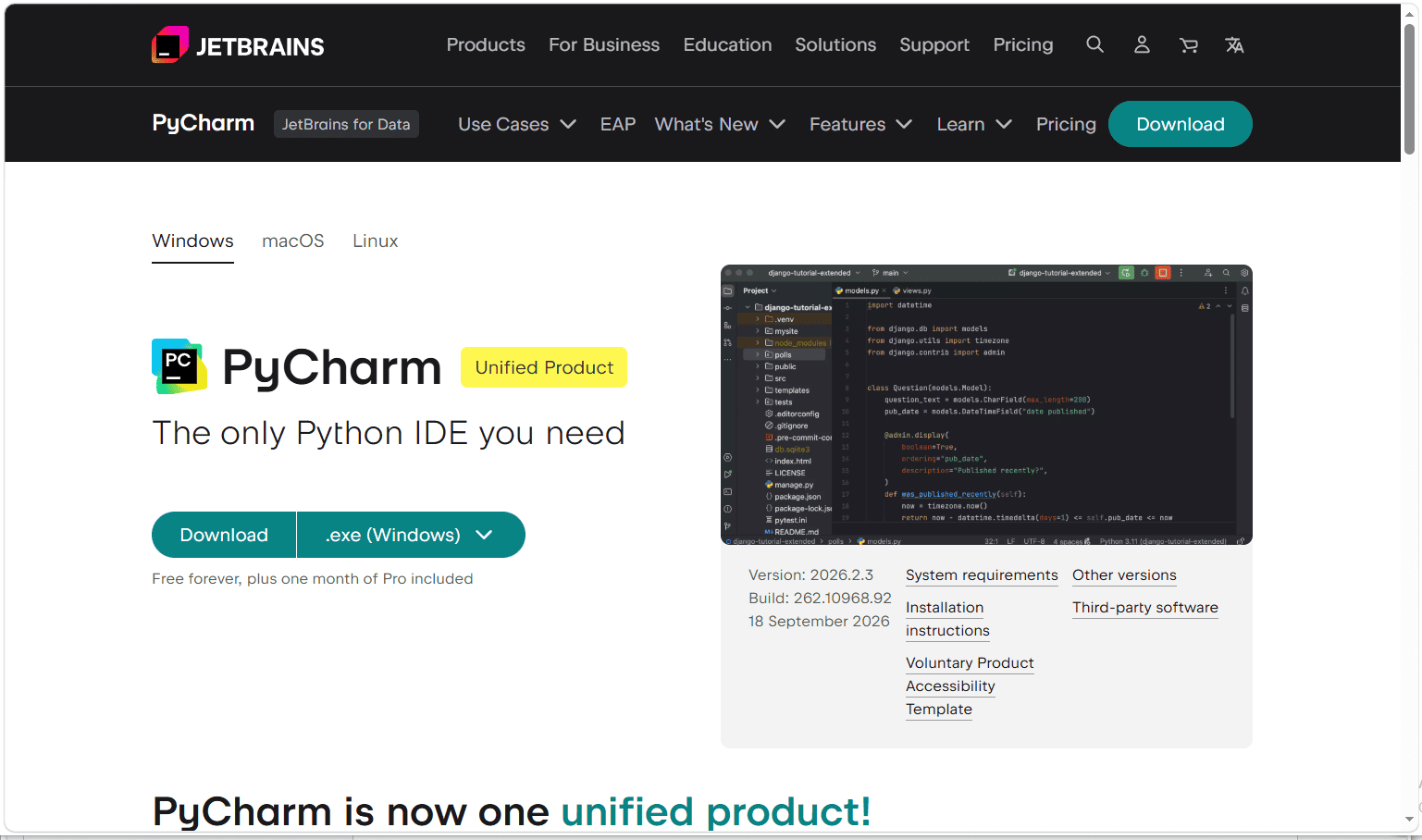Open the language selector icon
The width and height of the screenshot is (1422, 840).
1234,44
